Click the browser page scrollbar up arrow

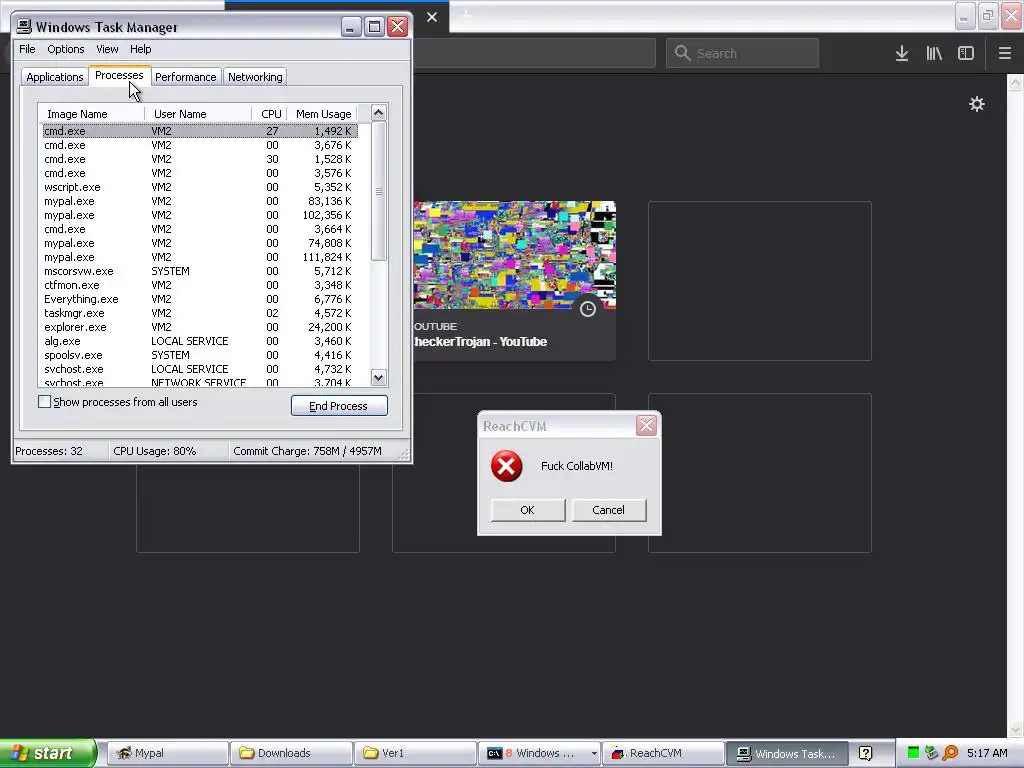[1016, 82]
